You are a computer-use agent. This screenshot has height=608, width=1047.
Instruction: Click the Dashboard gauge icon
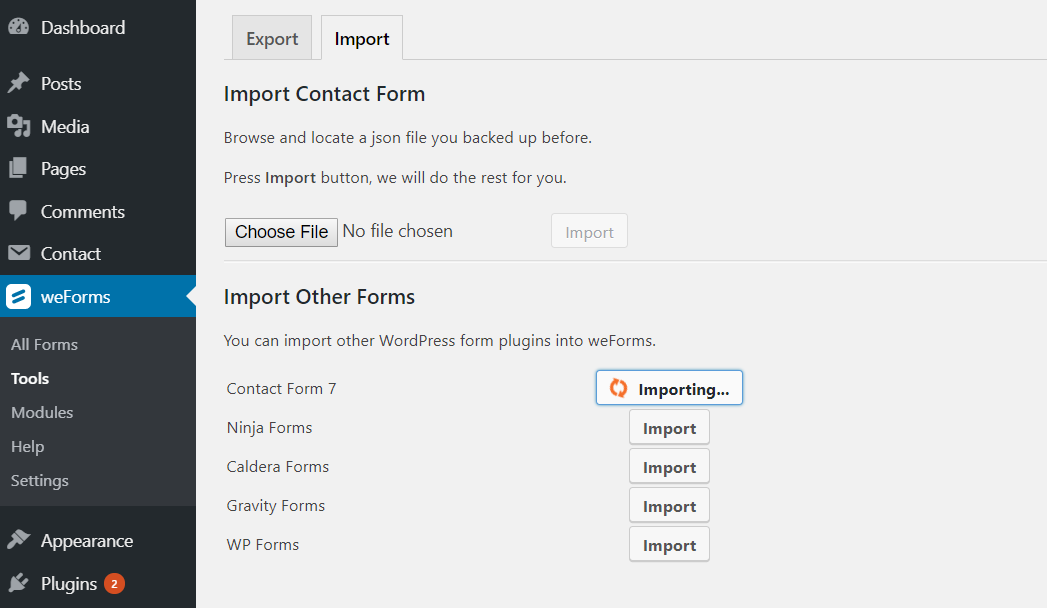[19, 27]
